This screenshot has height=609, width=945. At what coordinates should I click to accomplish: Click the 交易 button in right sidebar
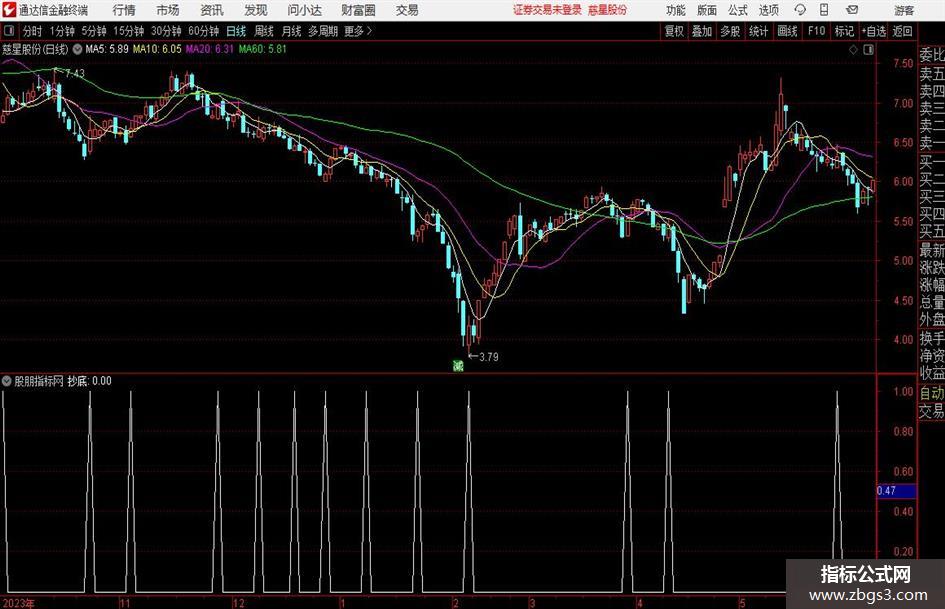[x=932, y=411]
